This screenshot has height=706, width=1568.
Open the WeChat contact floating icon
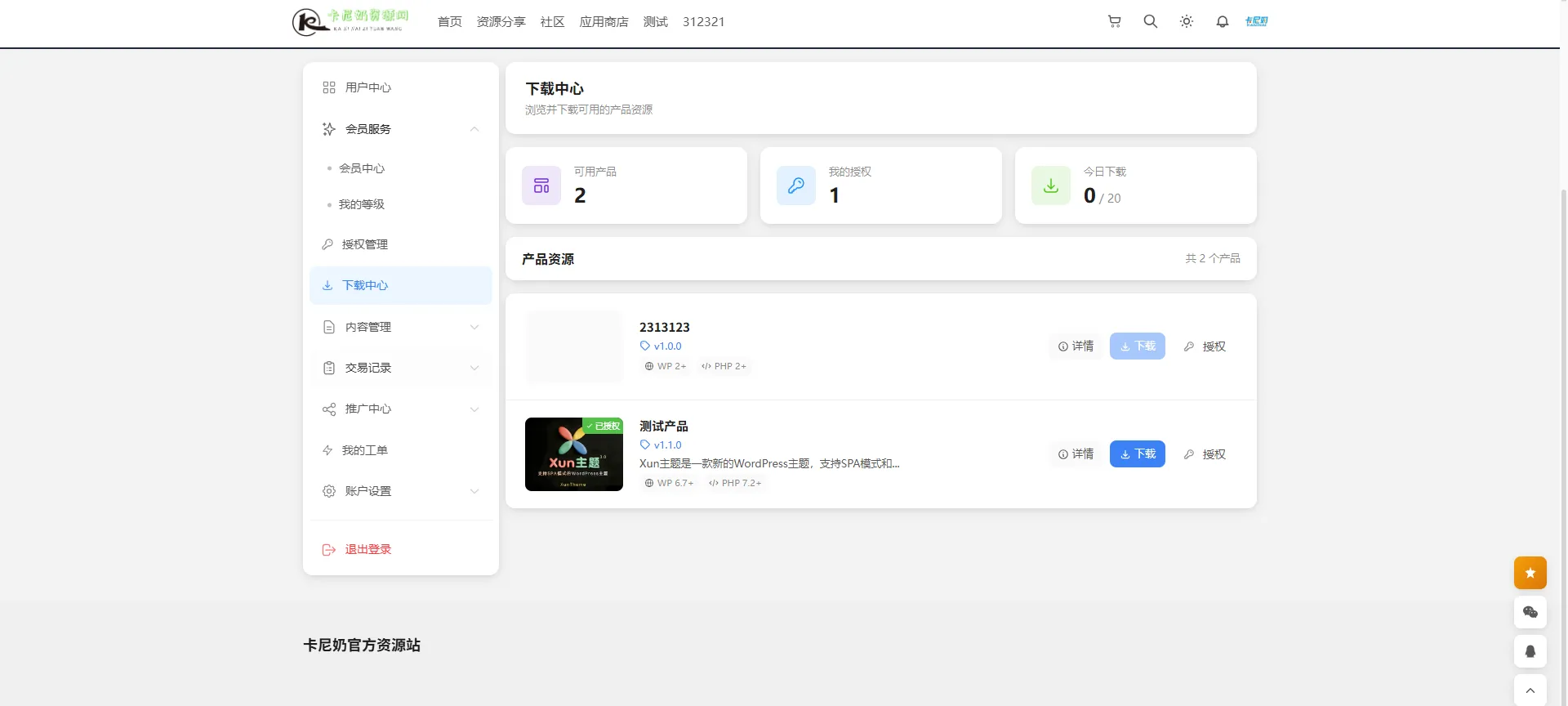pos(1530,612)
